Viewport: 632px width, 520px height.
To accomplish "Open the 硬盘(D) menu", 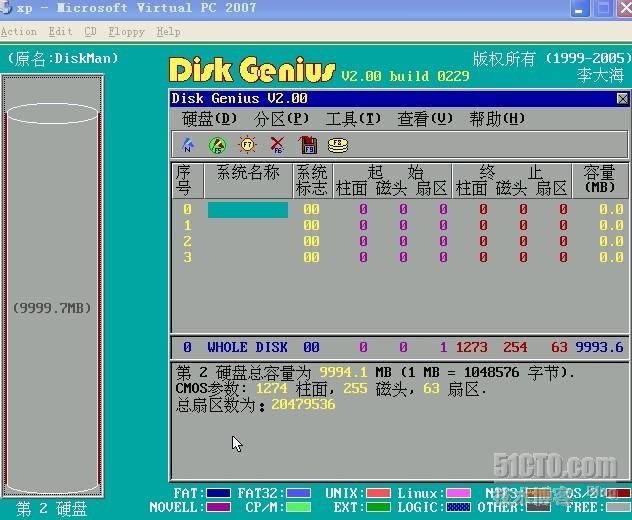I will (209, 119).
